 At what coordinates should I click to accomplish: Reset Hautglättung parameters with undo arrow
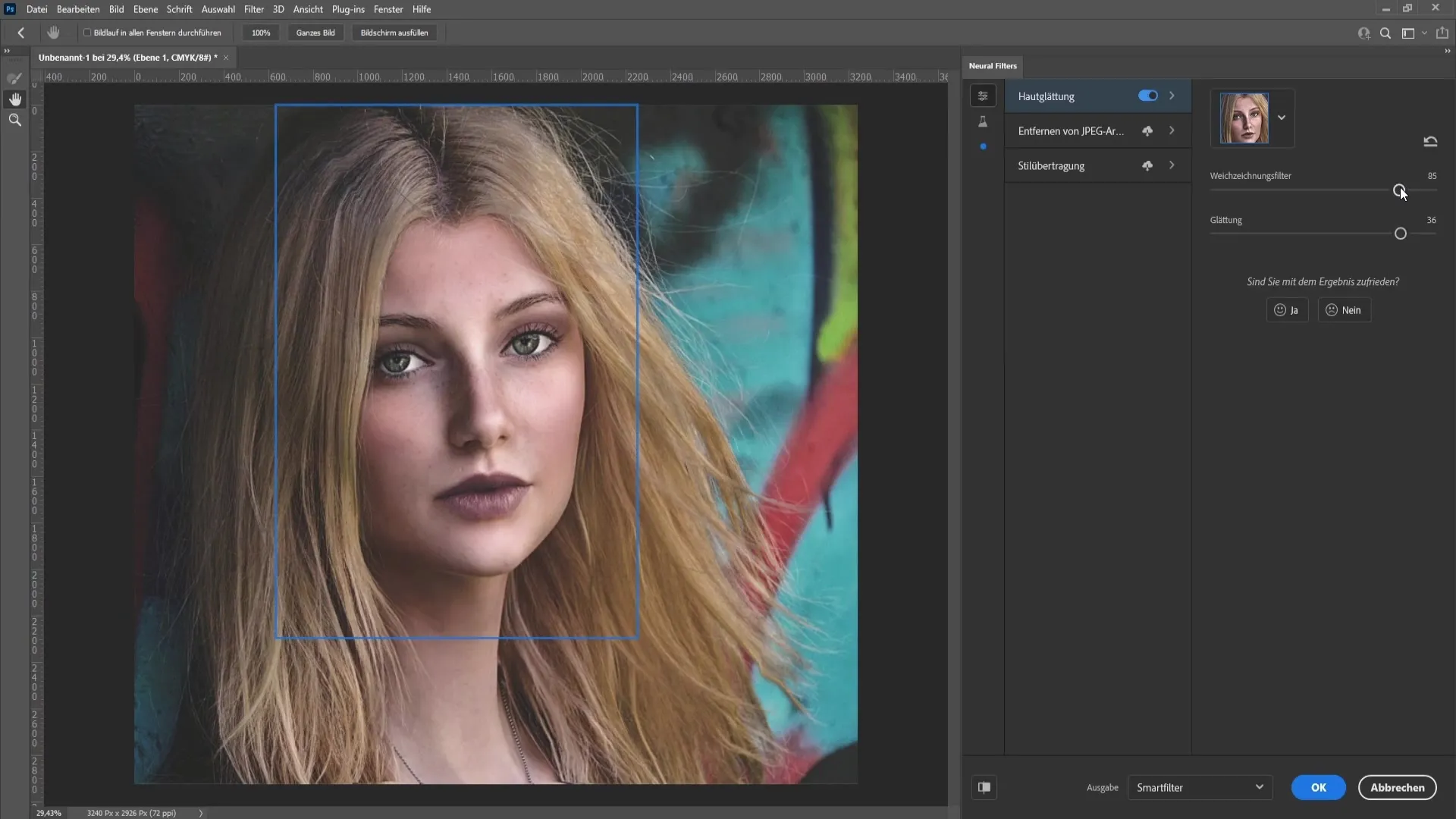(x=1430, y=141)
